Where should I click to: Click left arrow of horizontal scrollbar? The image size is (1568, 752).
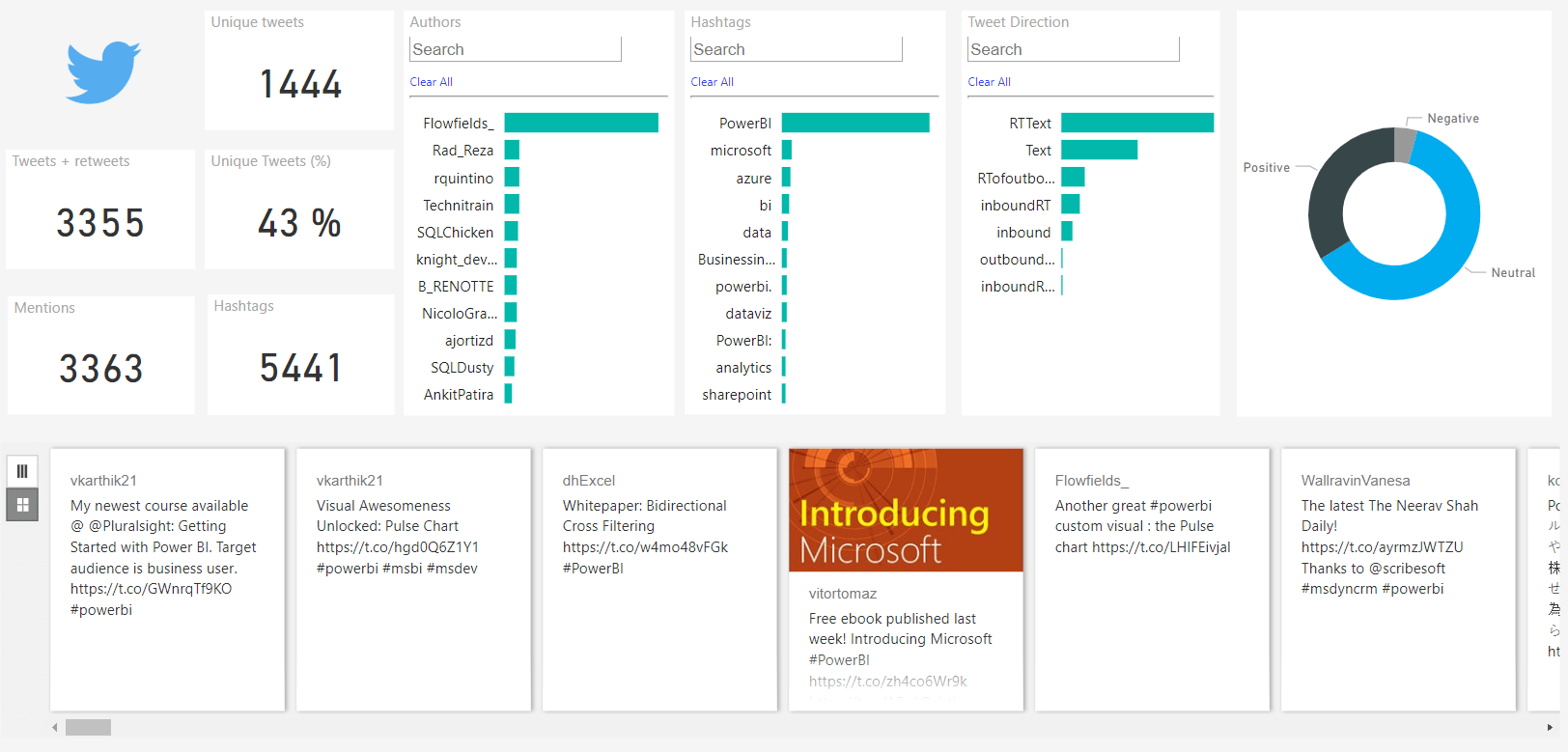(55, 727)
